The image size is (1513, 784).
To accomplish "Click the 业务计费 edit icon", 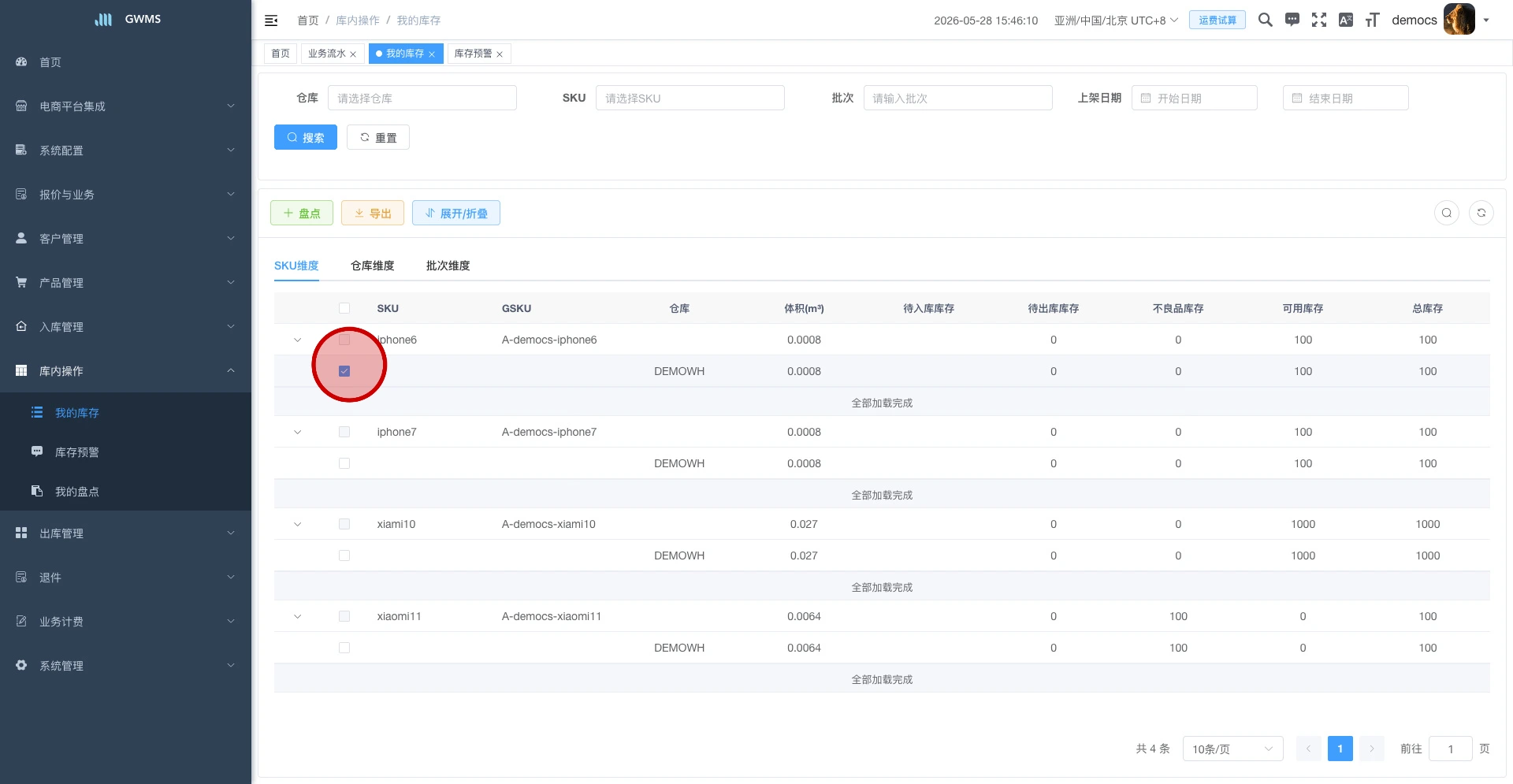I will (x=21, y=621).
